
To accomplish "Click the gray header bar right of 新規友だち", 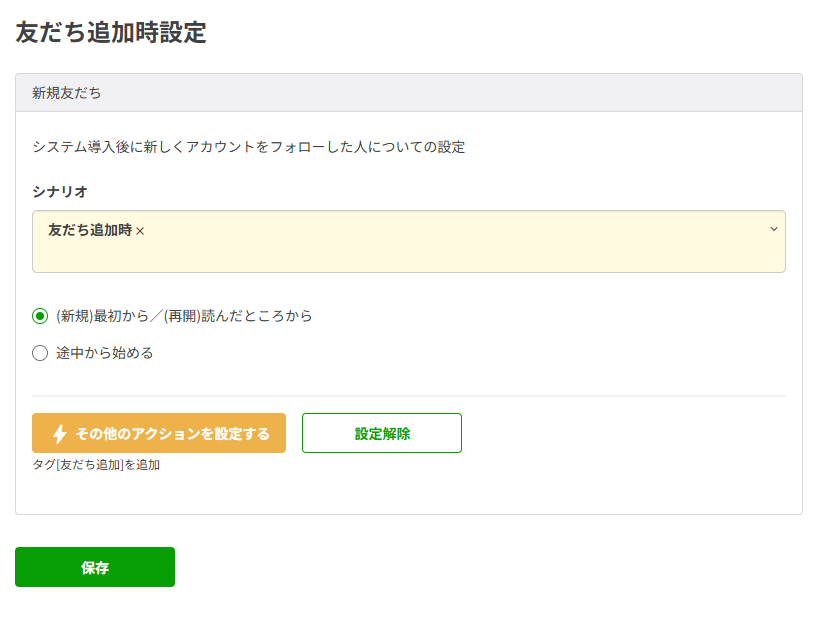I will [450, 93].
